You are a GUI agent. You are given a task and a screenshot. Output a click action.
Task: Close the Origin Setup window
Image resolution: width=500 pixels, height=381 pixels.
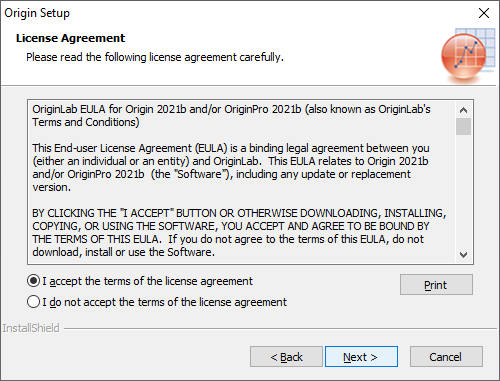tap(484, 13)
